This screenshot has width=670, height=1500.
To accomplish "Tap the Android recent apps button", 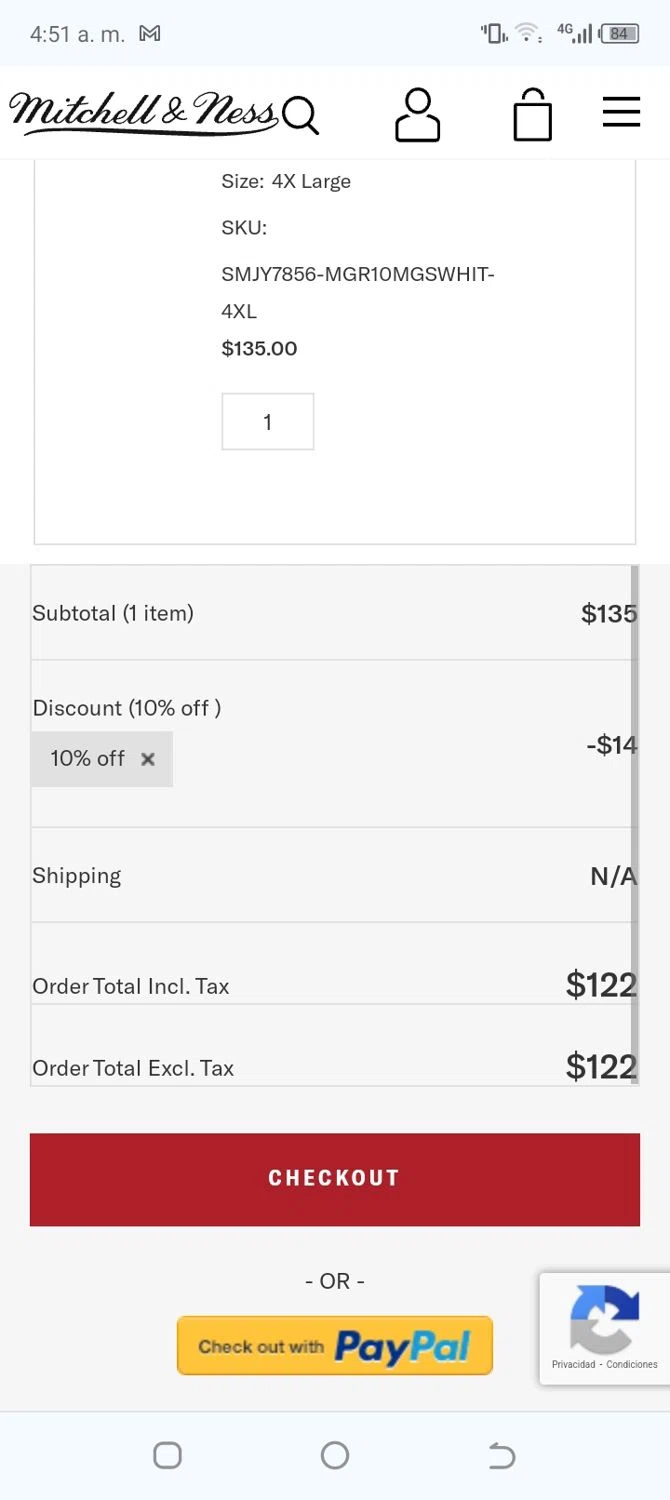I will (x=167, y=1455).
